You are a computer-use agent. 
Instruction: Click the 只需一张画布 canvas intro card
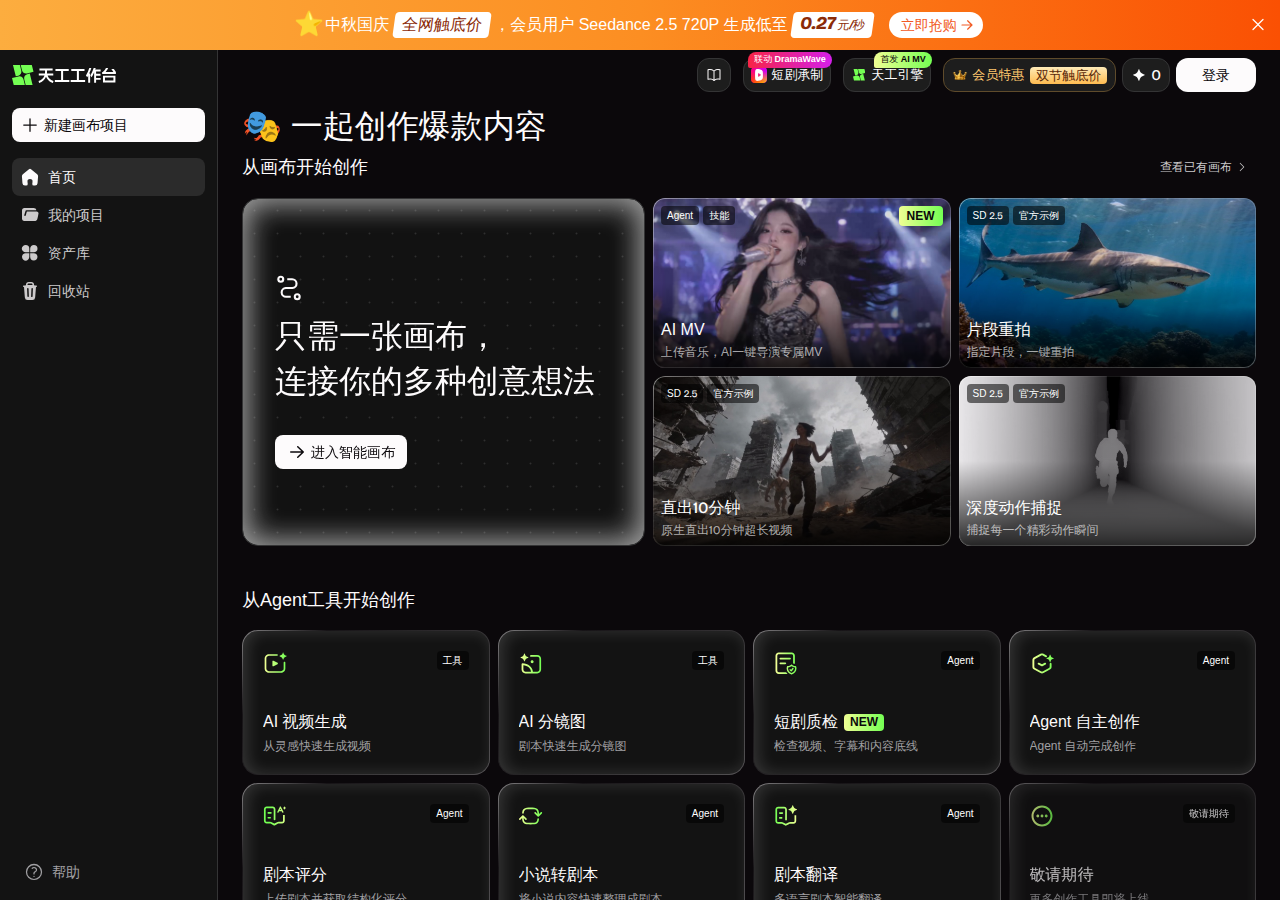pyautogui.click(x=443, y=372)
